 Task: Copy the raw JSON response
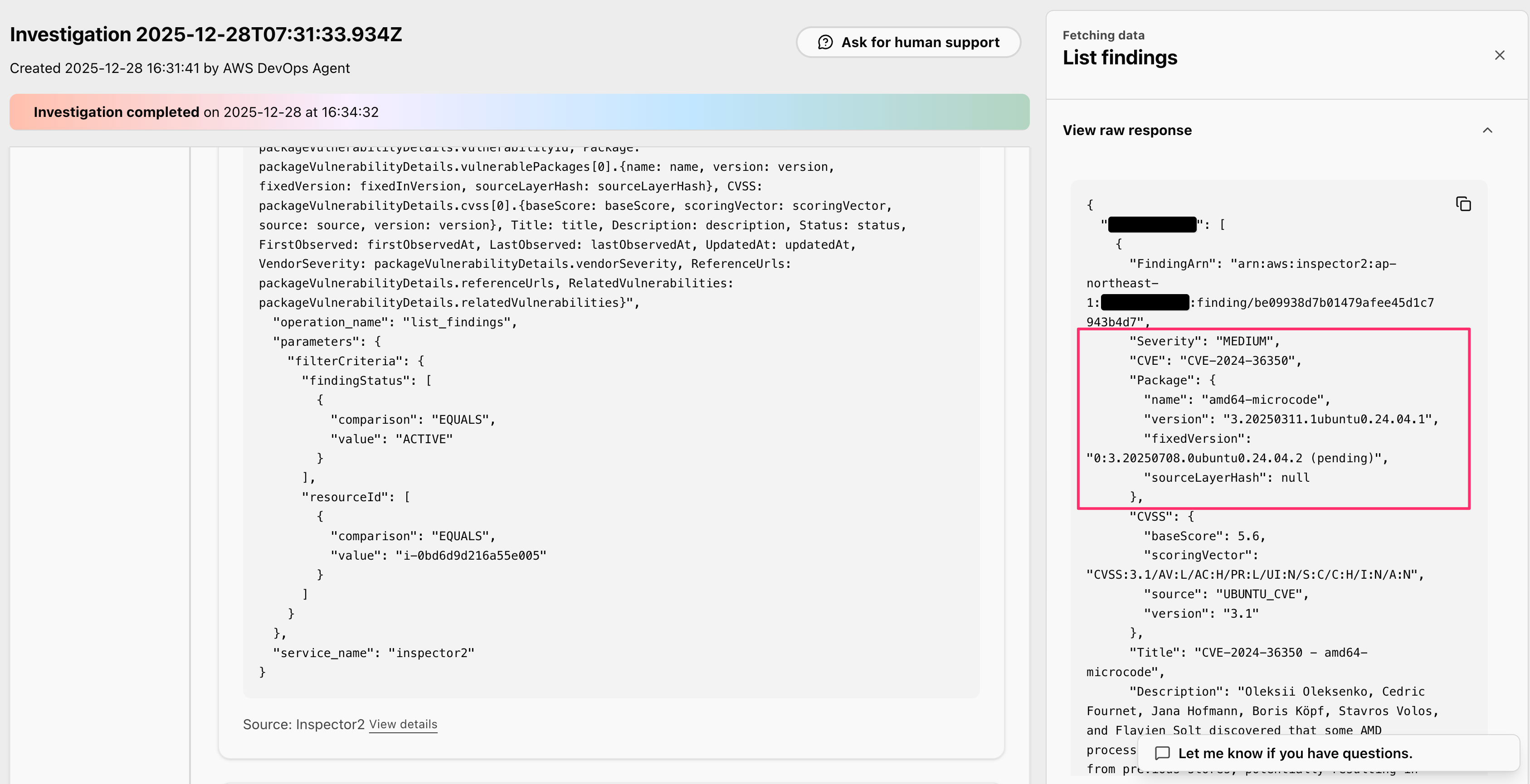click(1463, 203)
